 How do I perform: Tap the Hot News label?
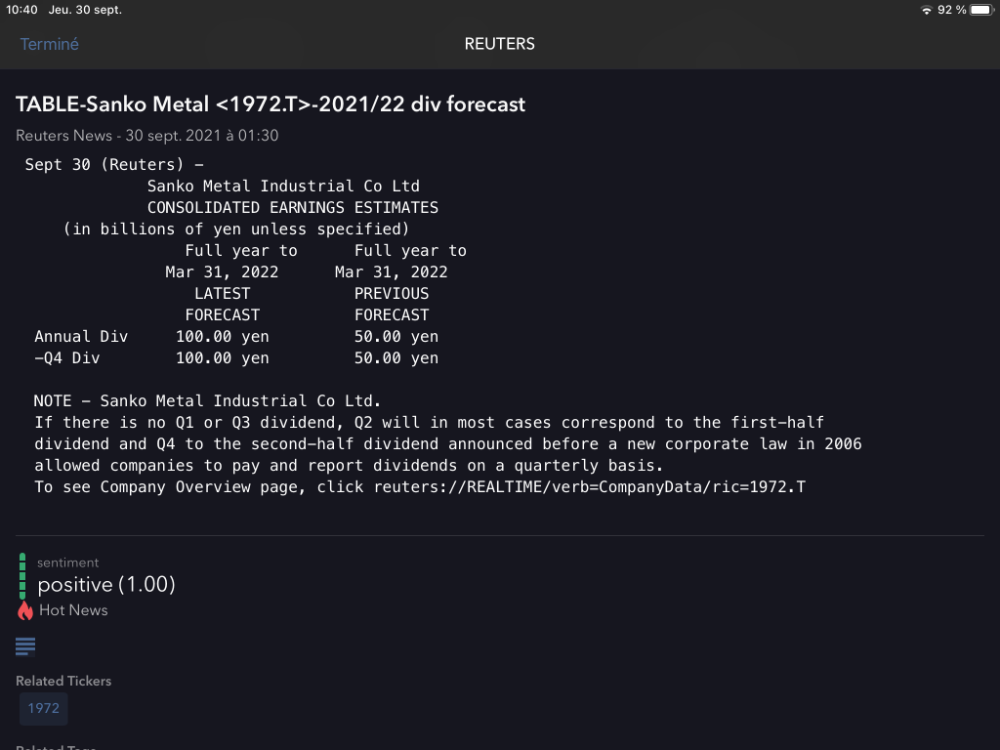click(73, 610)
